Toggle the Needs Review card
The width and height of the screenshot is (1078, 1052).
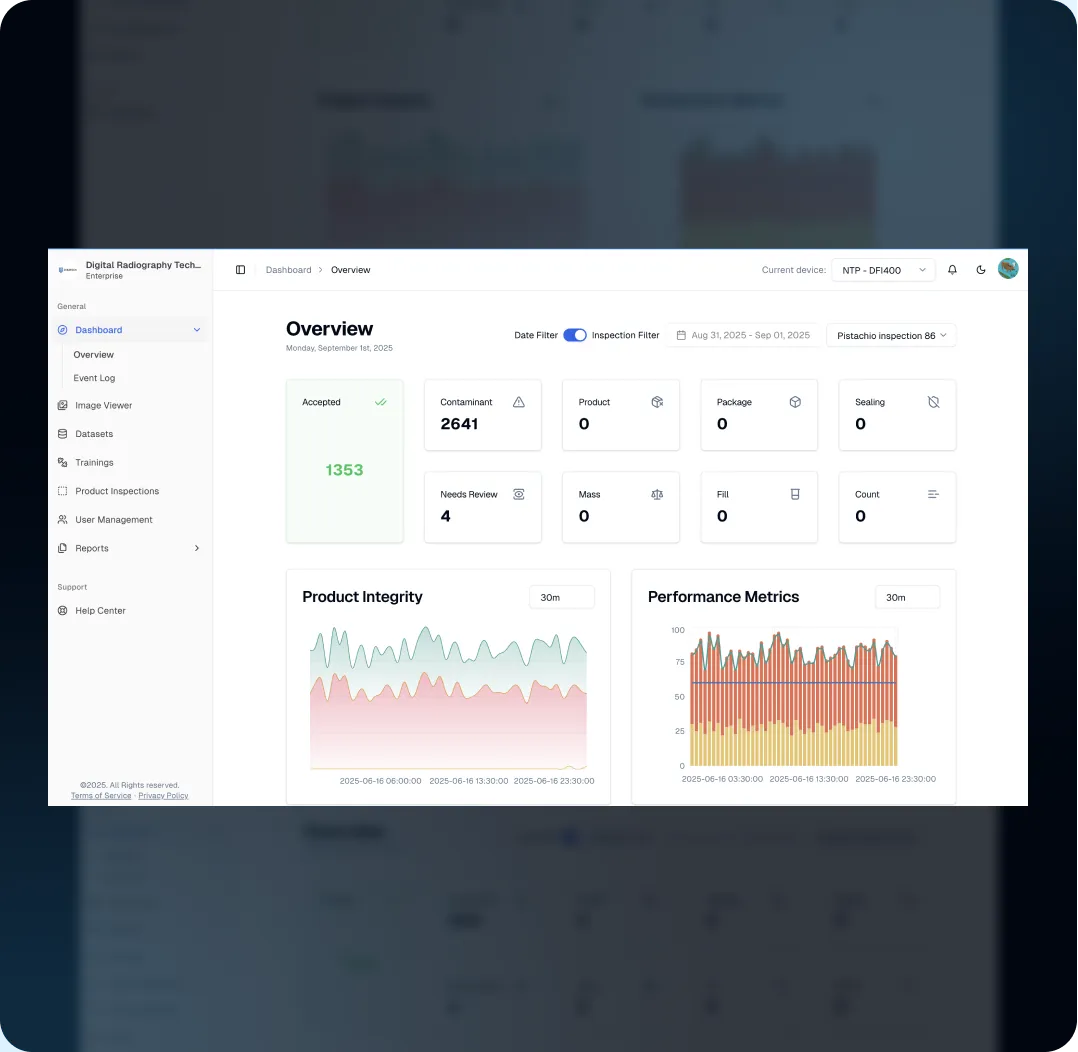click(518, 494)
